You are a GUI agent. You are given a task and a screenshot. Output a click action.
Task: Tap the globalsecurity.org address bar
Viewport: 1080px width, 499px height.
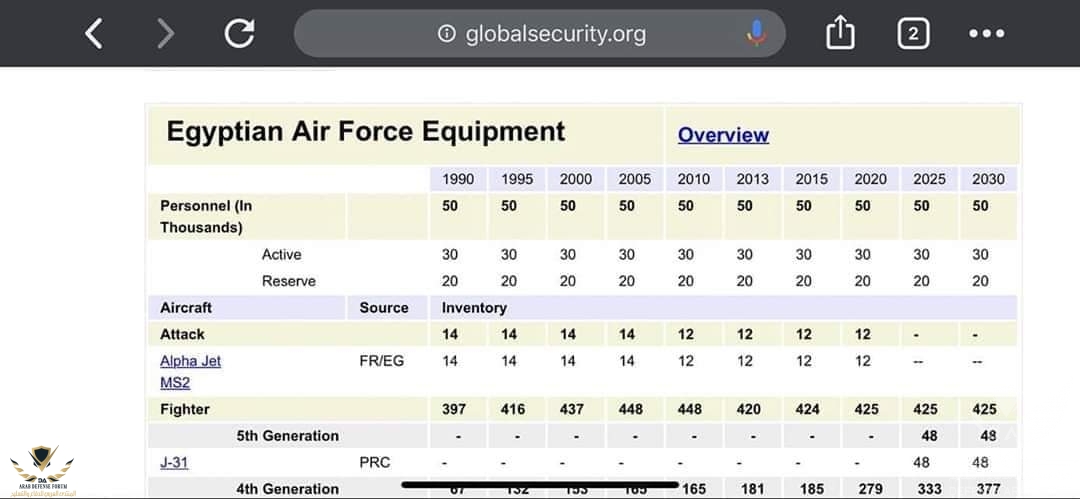(555, 34)
